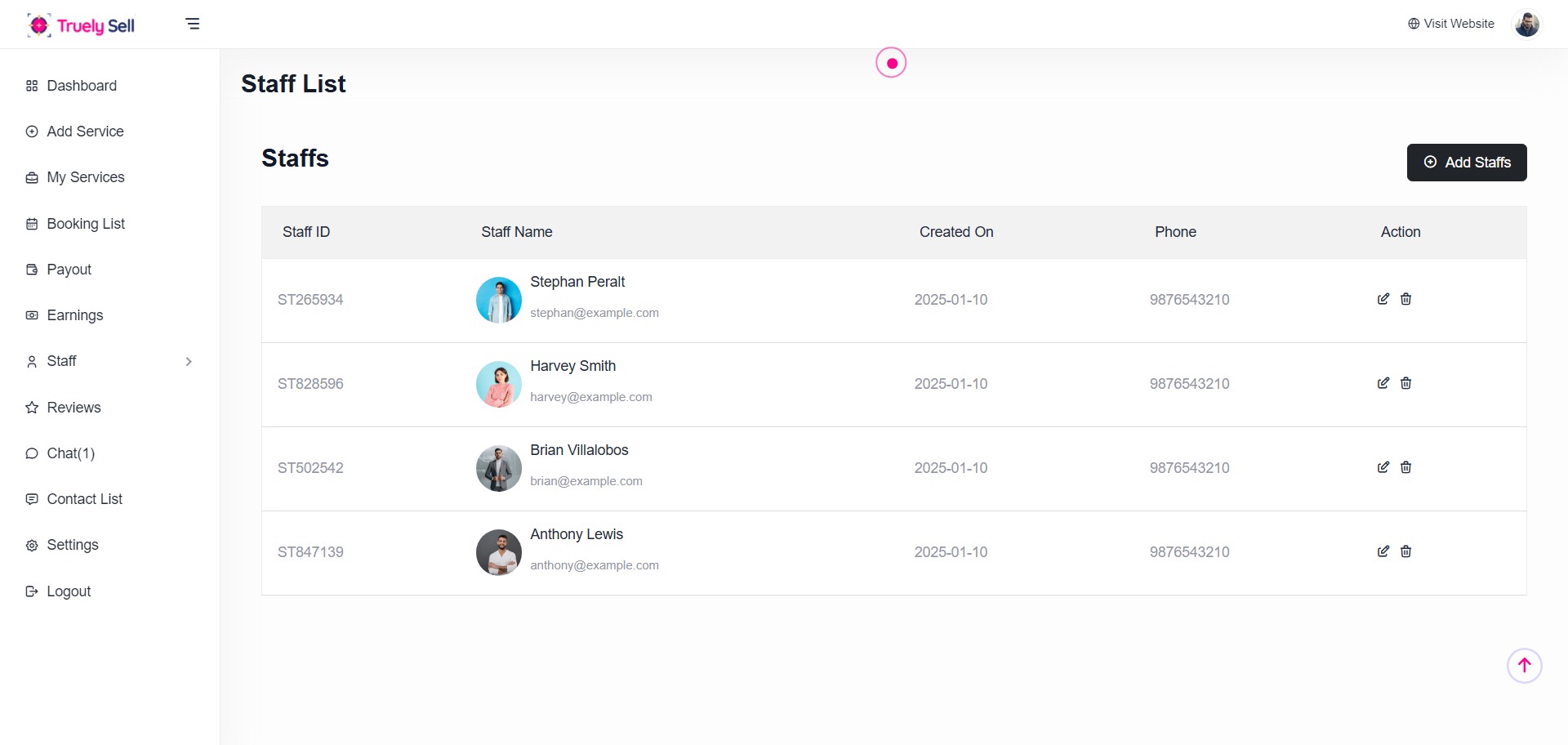
Task: Click the scroll-to-top arrow button
Action: tap(1524, 666)
